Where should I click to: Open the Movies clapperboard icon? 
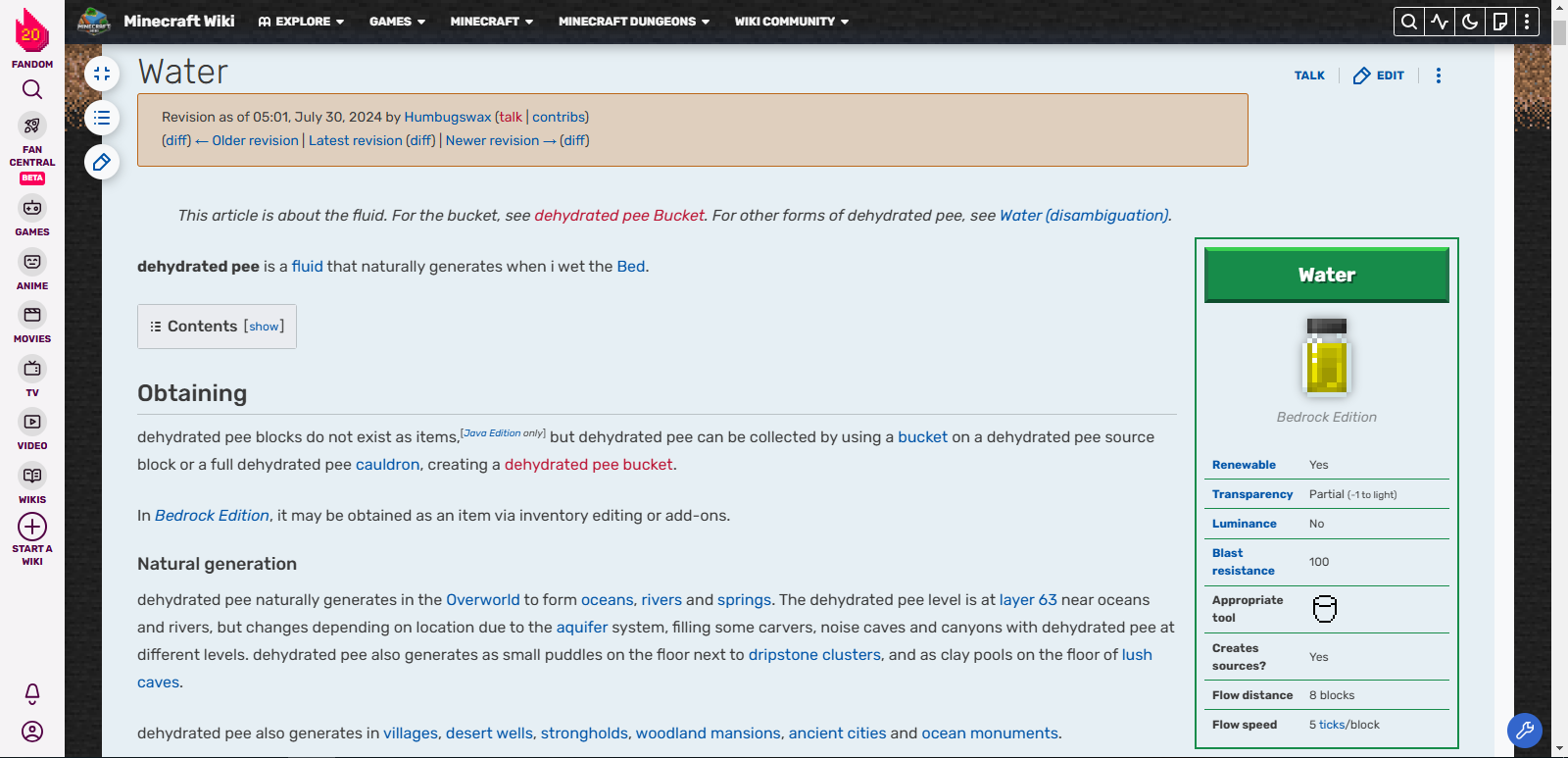click(32, 315)
